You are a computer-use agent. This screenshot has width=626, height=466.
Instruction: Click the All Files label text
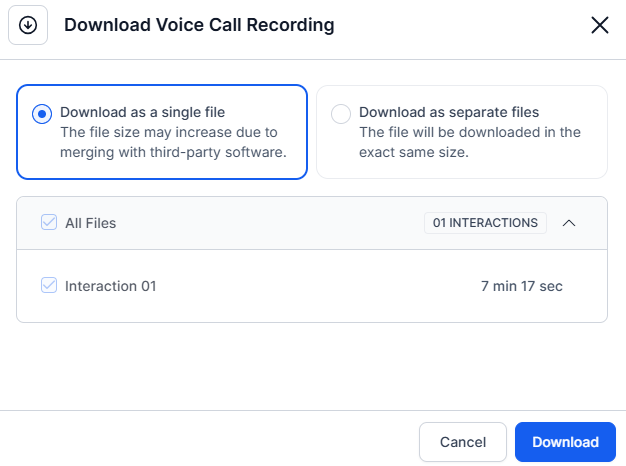pos(91,223)
